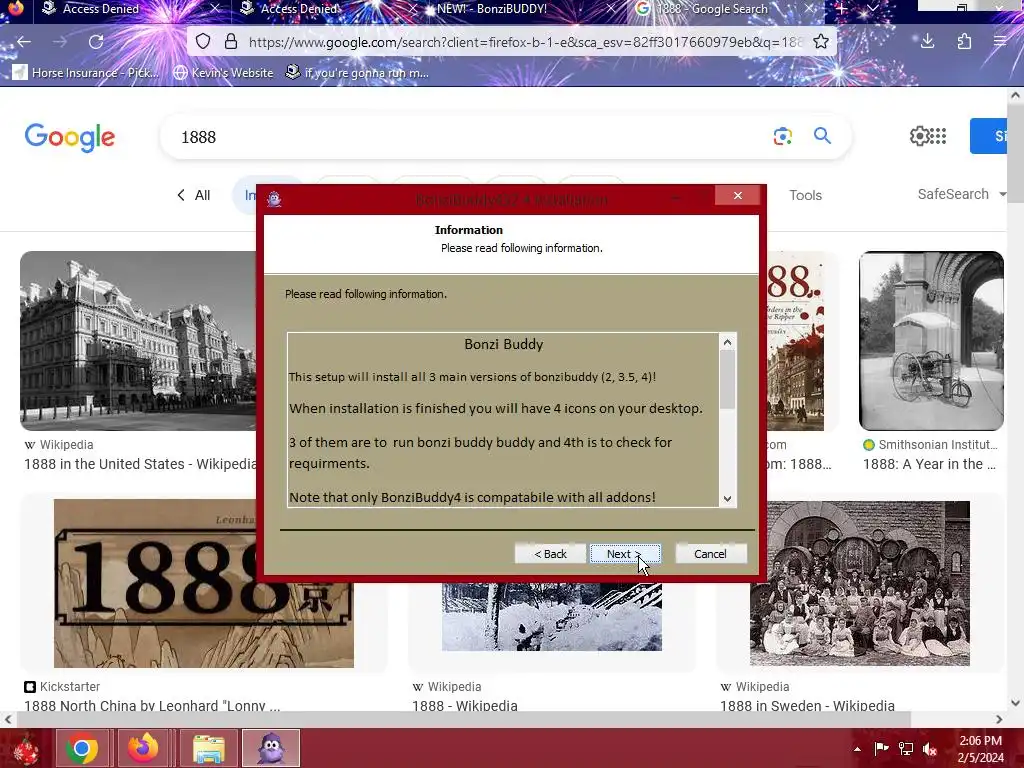Open the "if you're gonna run m..." bookmark
The height and width of the screenshot is (768, 1024).
pos(358,72)
